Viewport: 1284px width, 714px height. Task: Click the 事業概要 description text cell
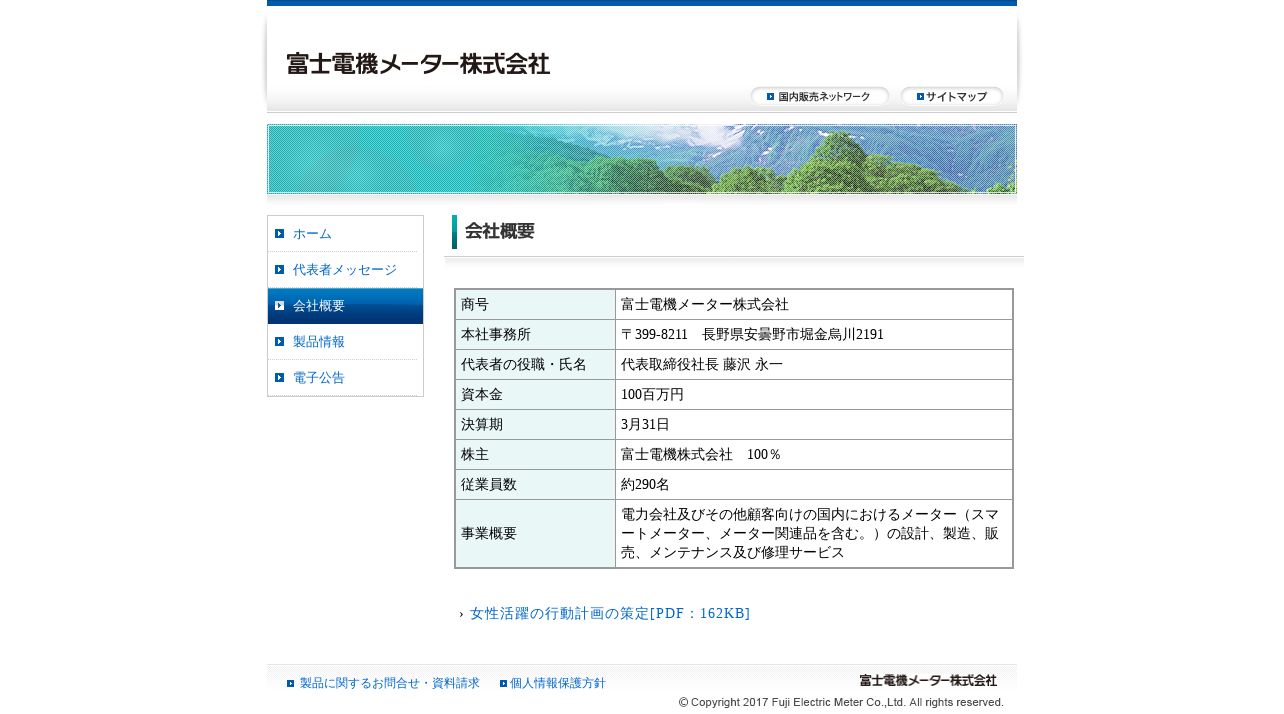tap(814, 534)
